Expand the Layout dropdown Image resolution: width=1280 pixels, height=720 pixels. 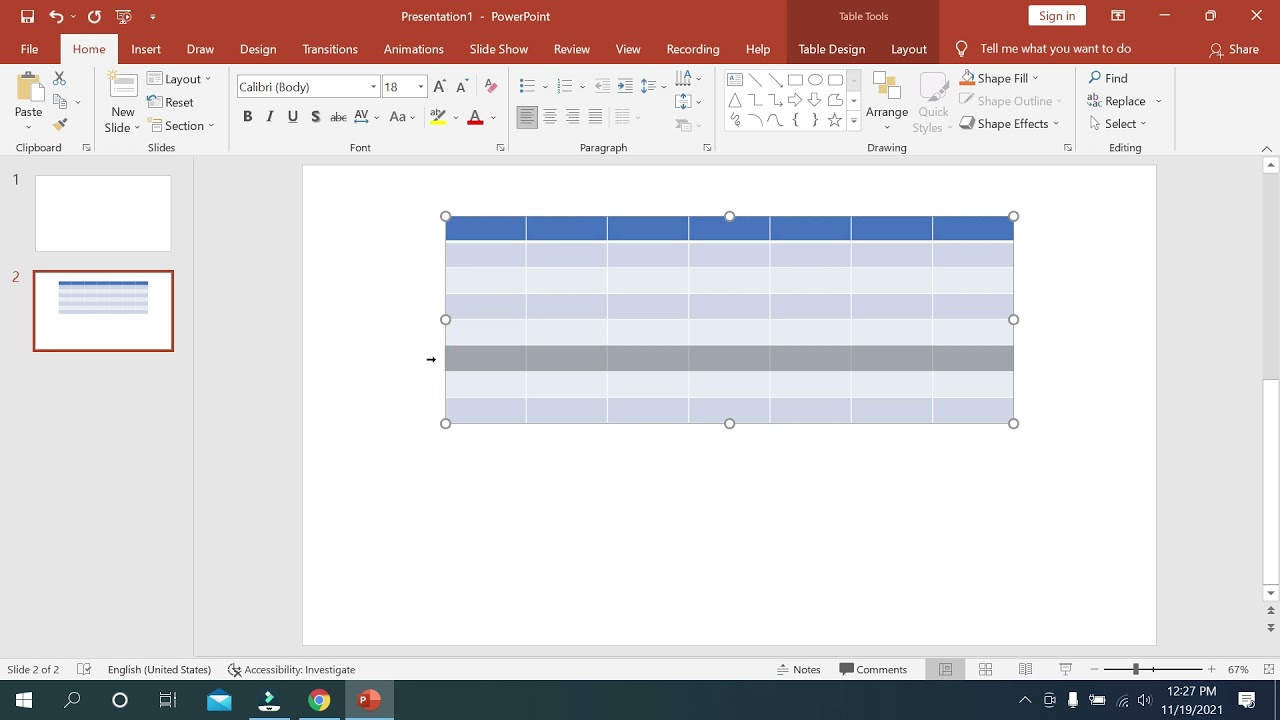179,79
